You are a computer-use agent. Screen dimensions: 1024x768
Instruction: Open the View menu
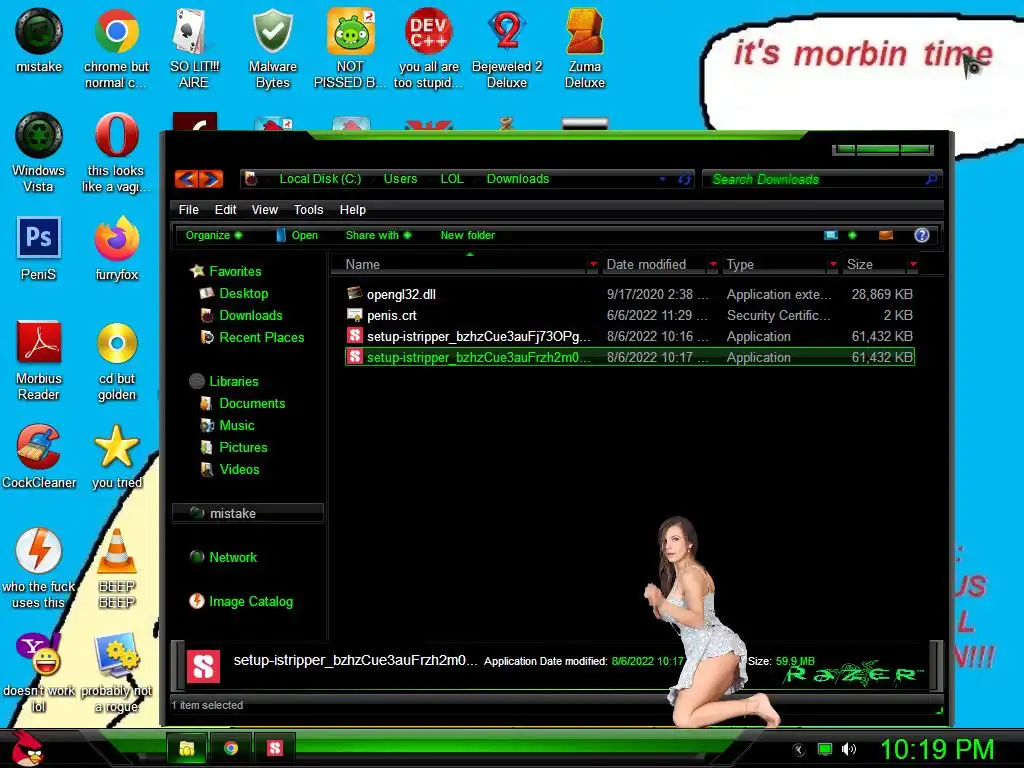click(x=264, y=210)
